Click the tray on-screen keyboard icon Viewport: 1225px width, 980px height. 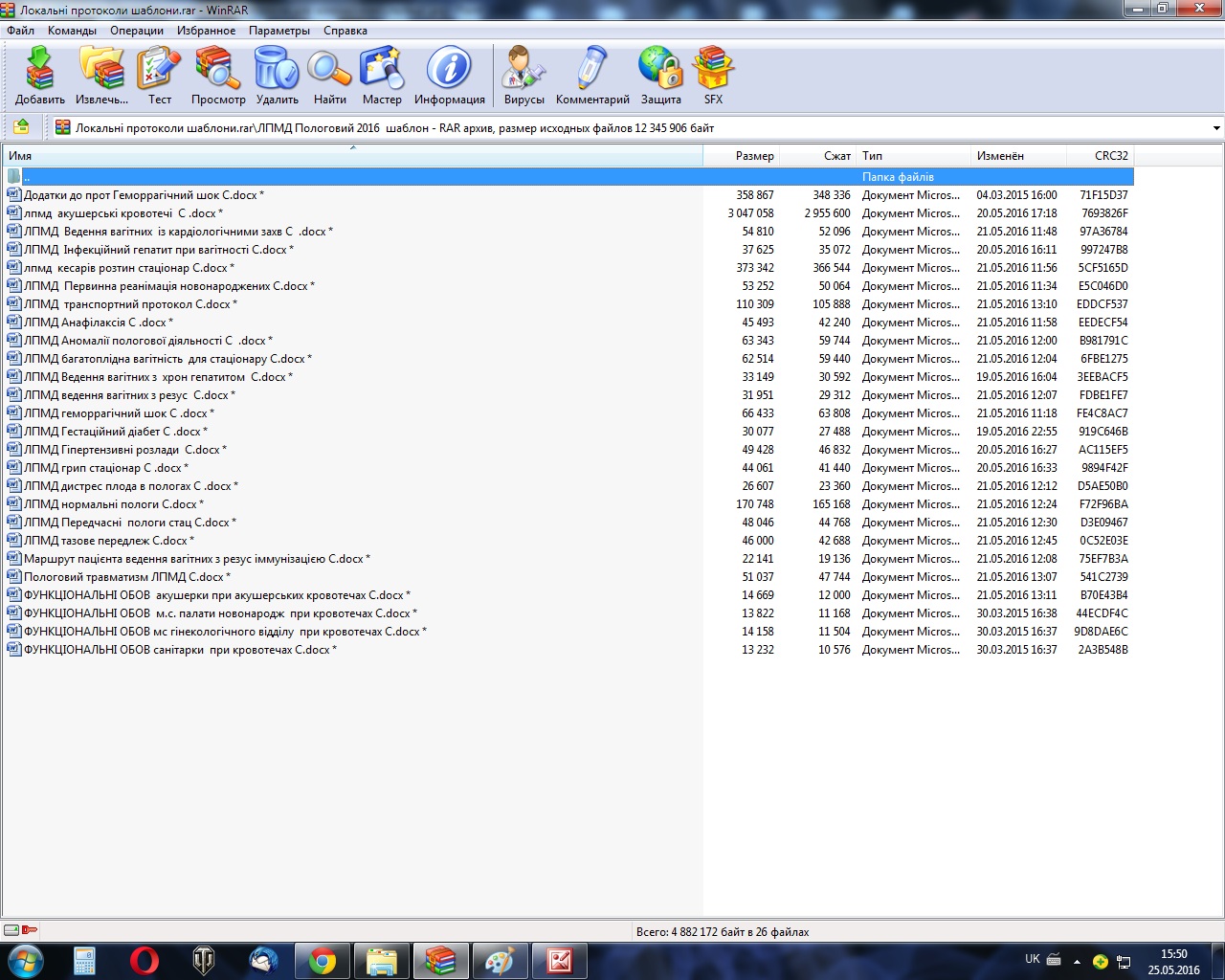[1054, 960]
